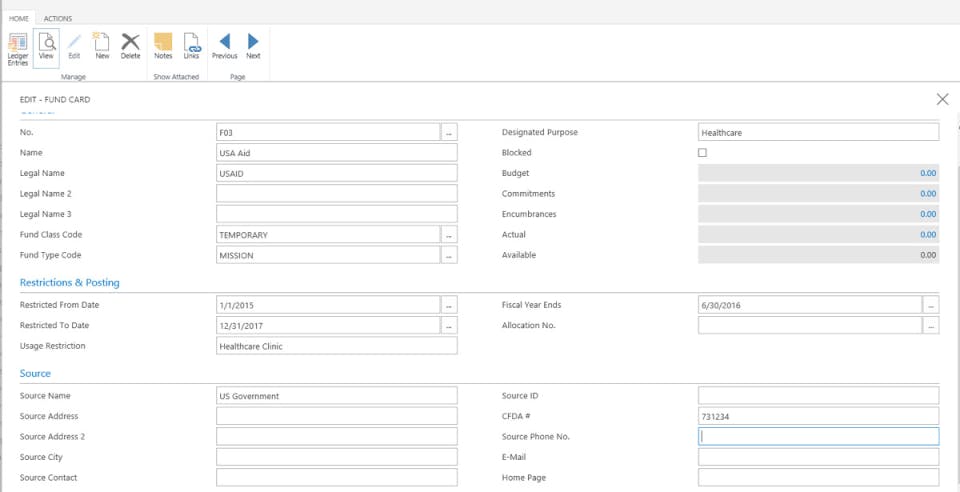Toggle the Blocked checkbox
The width and height of the screenshot is (960, 492).
coord(702,153)
